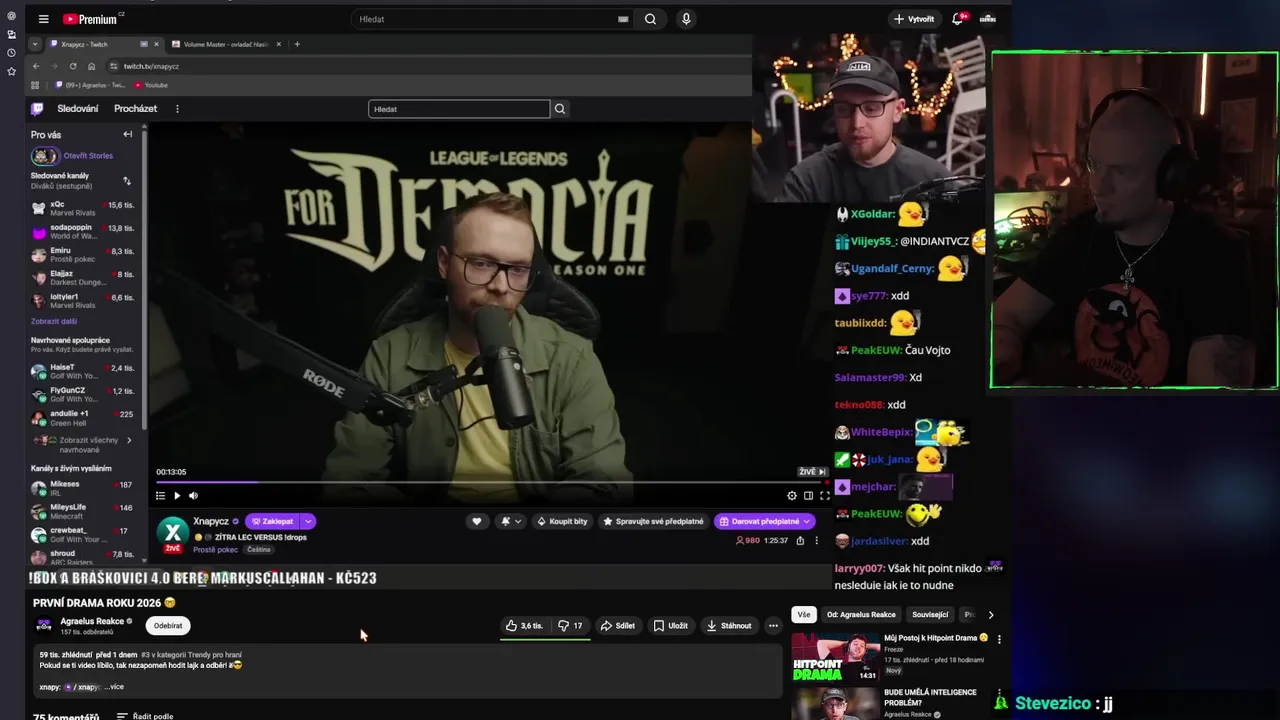The image size is (1280, 720).
Task: Open a new browser tab with plus
Action: tap(297, 44)
